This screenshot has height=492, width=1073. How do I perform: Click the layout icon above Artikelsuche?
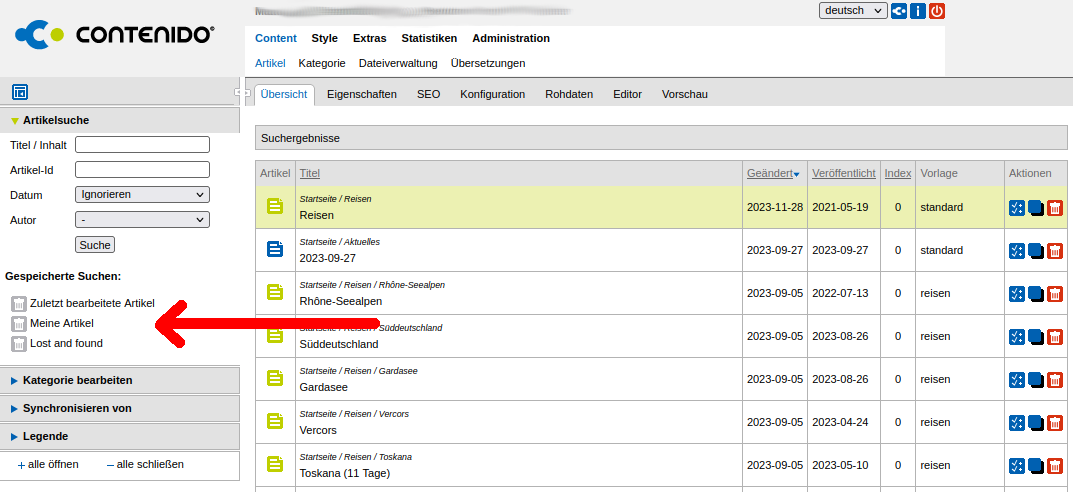[20, 92]
